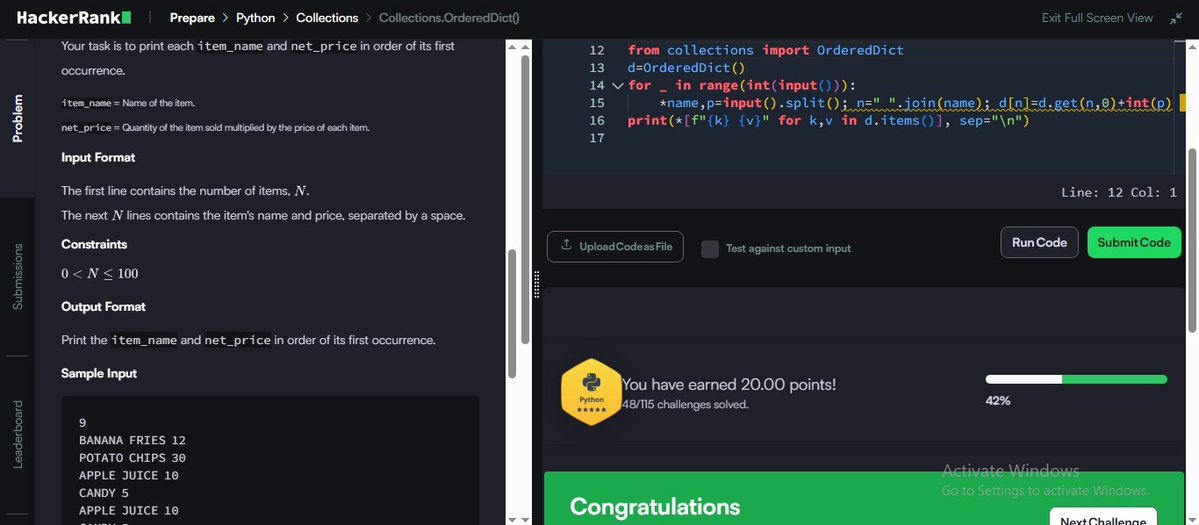
Task: Click the HackerRank logo
Action: (x=74, y=17)
